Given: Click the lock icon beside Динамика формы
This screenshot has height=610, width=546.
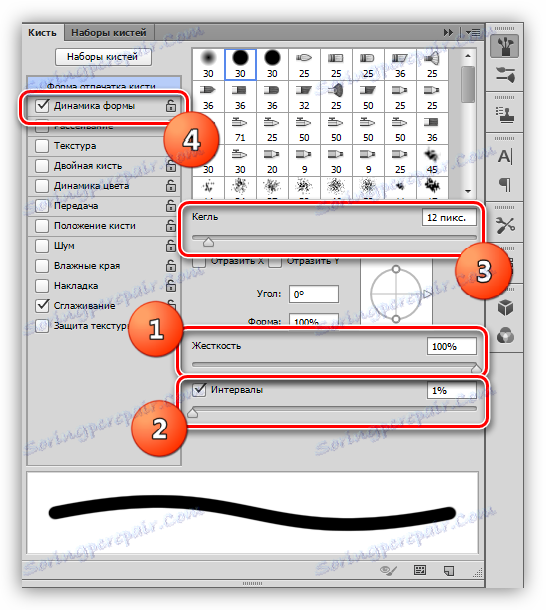Looking at the screenshot, I should tap(170, 106).
